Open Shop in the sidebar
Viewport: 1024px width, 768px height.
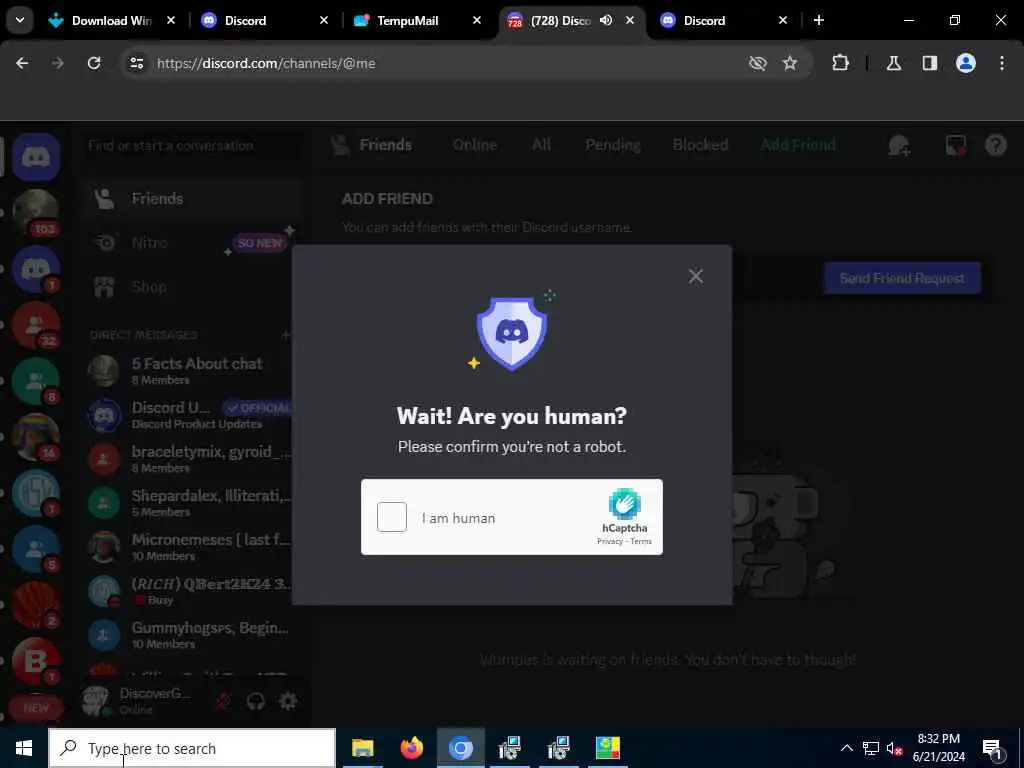coord(193,287)
